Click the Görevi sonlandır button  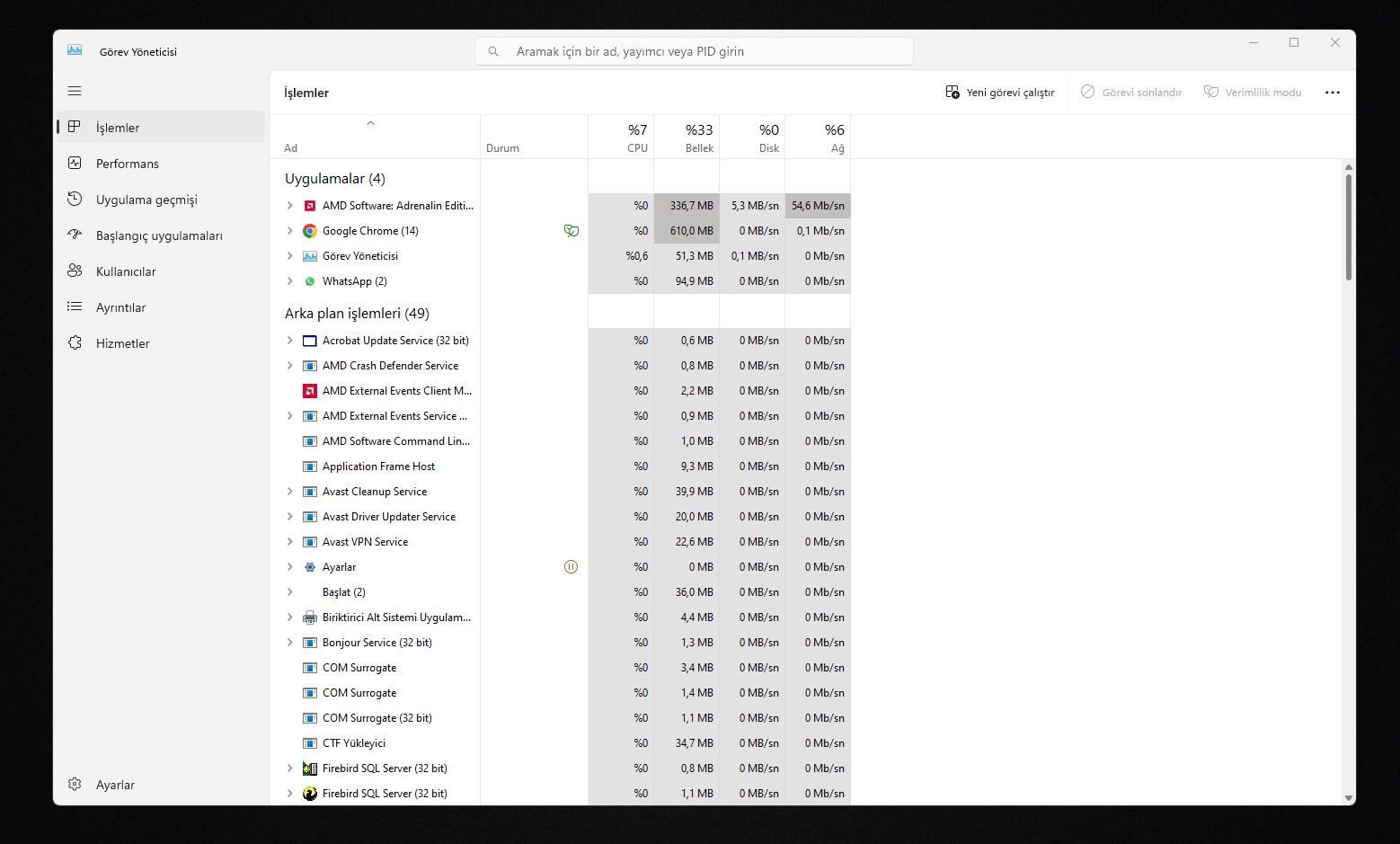tap(1131, 92)
